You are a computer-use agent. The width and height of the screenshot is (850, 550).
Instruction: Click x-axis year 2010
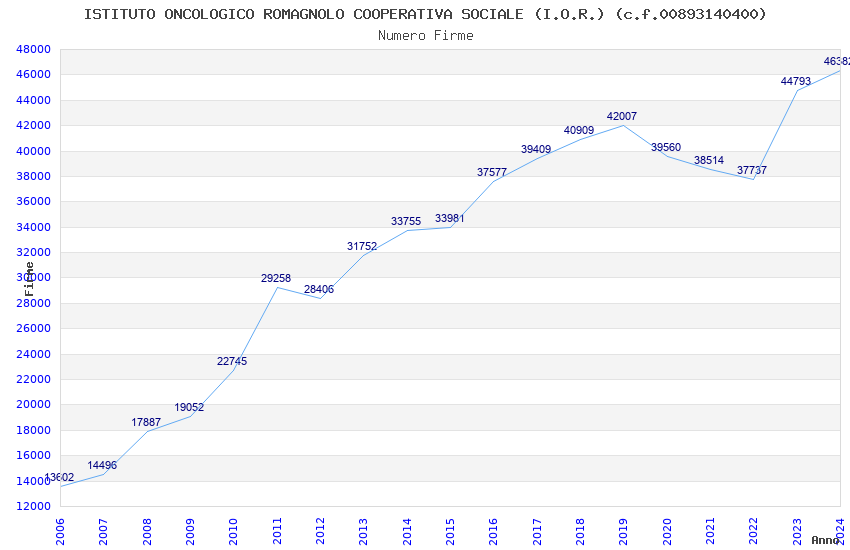pos(234,532)
